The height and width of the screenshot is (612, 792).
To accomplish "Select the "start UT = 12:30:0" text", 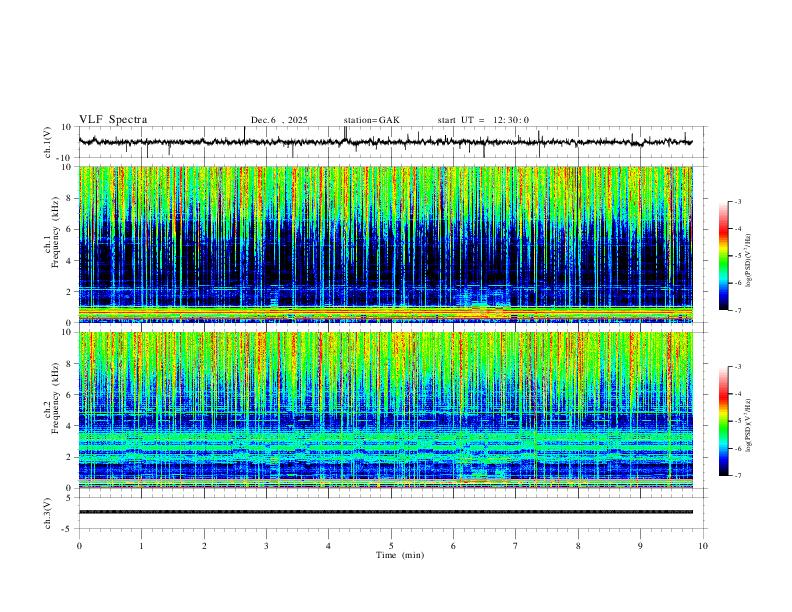I will (x=483, y=120).
